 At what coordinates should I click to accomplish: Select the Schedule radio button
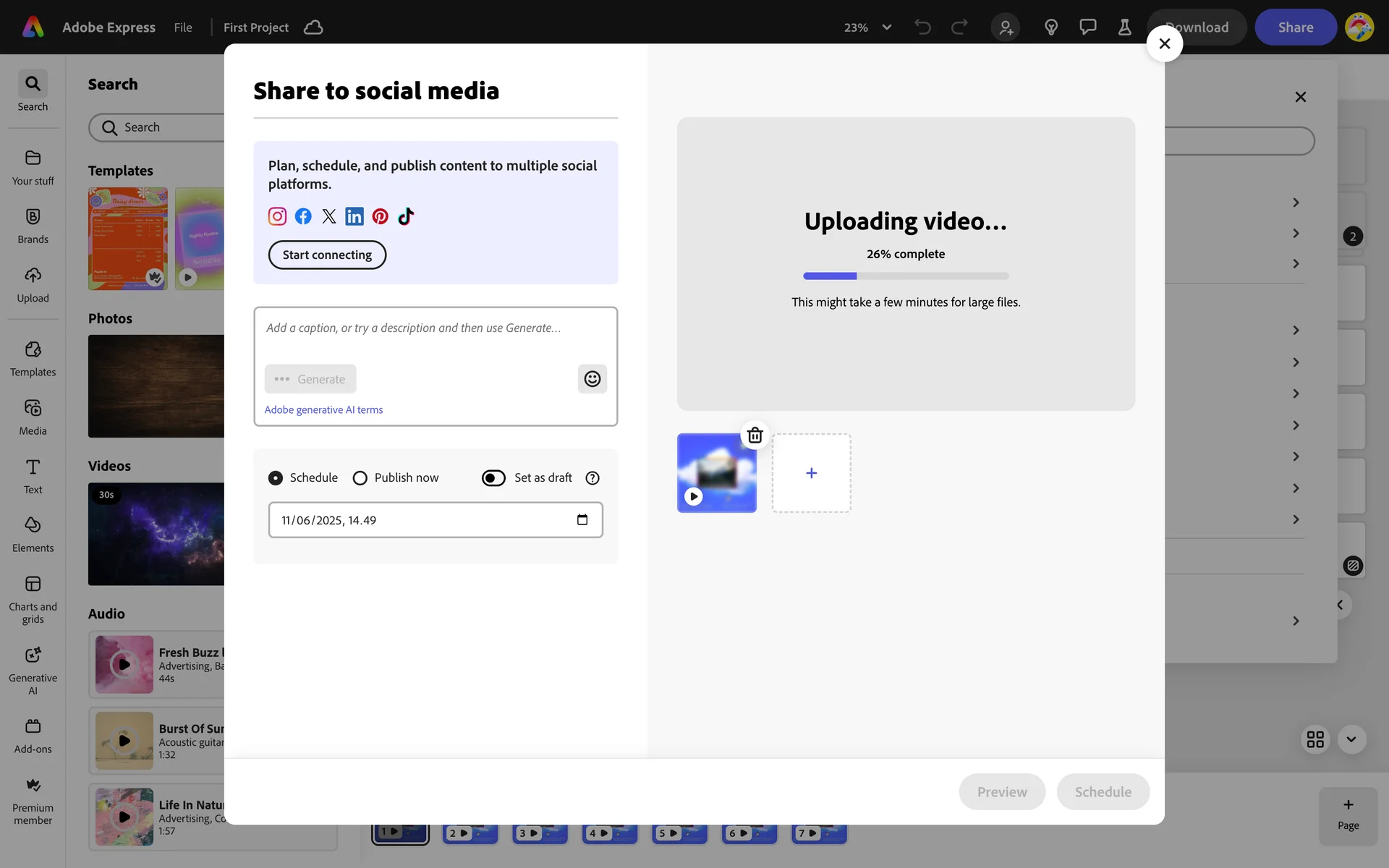276,478
